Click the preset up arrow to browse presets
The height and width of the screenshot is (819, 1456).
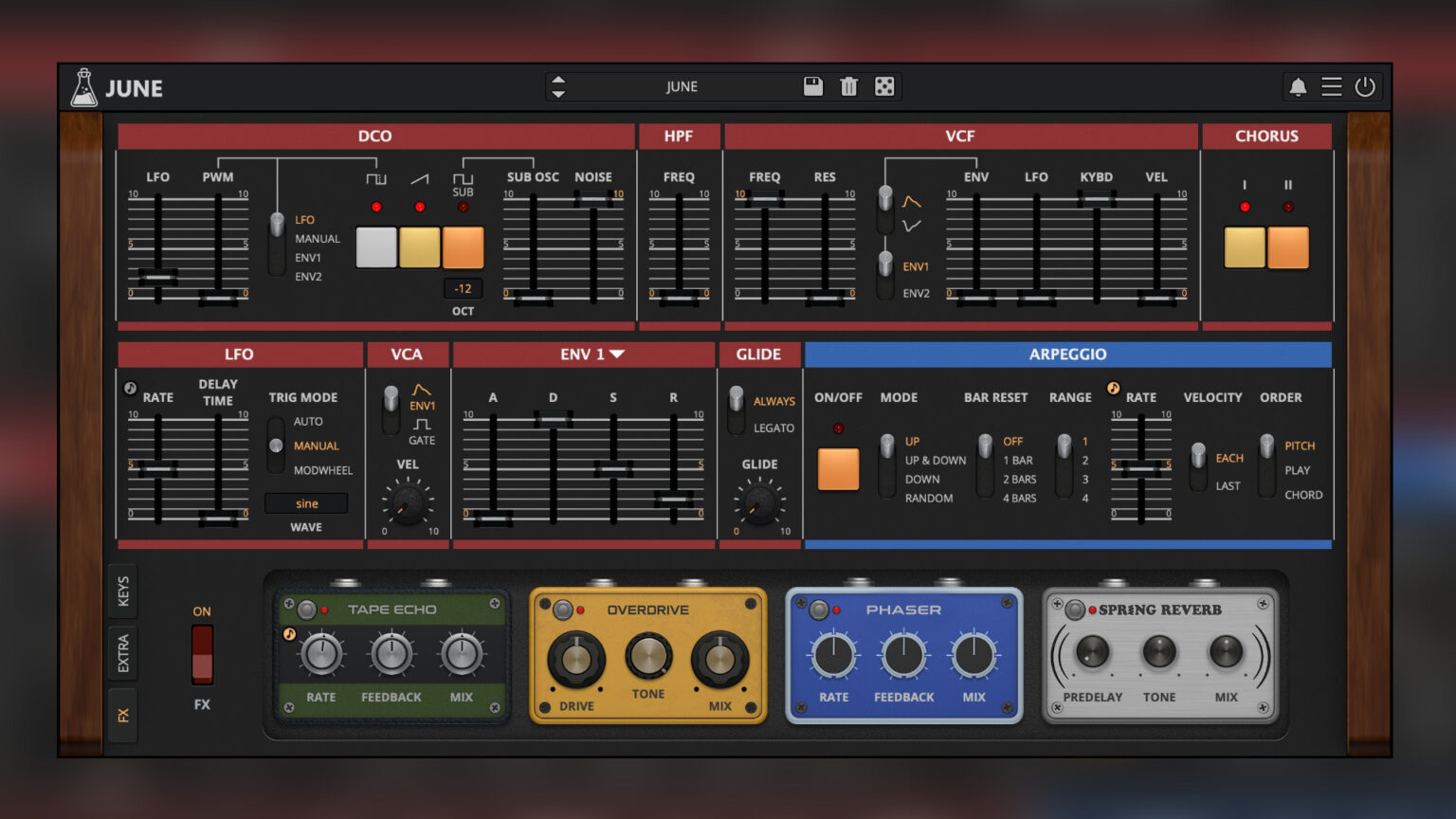[559, 81]
